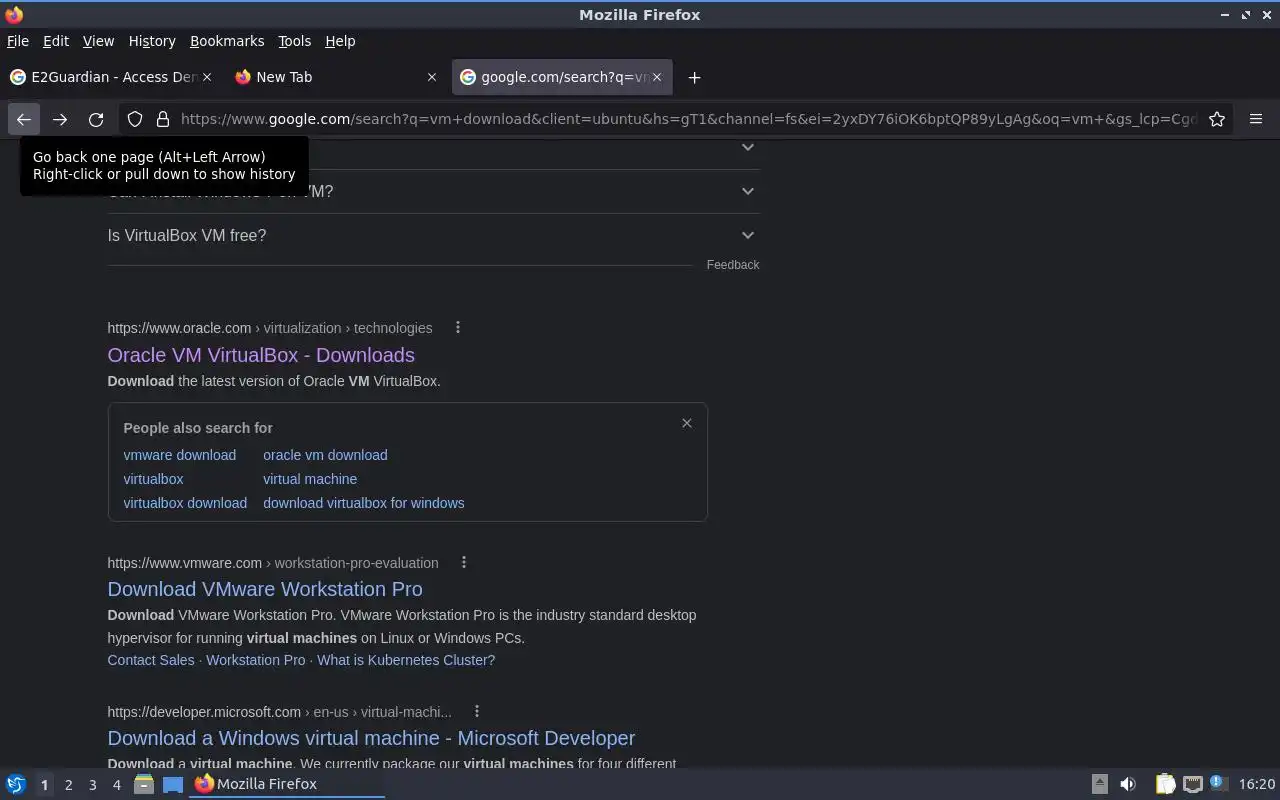This screenshot has height=800, width=1280.
Task: Go forward with the forward arrow button
Action: point(60,119)
